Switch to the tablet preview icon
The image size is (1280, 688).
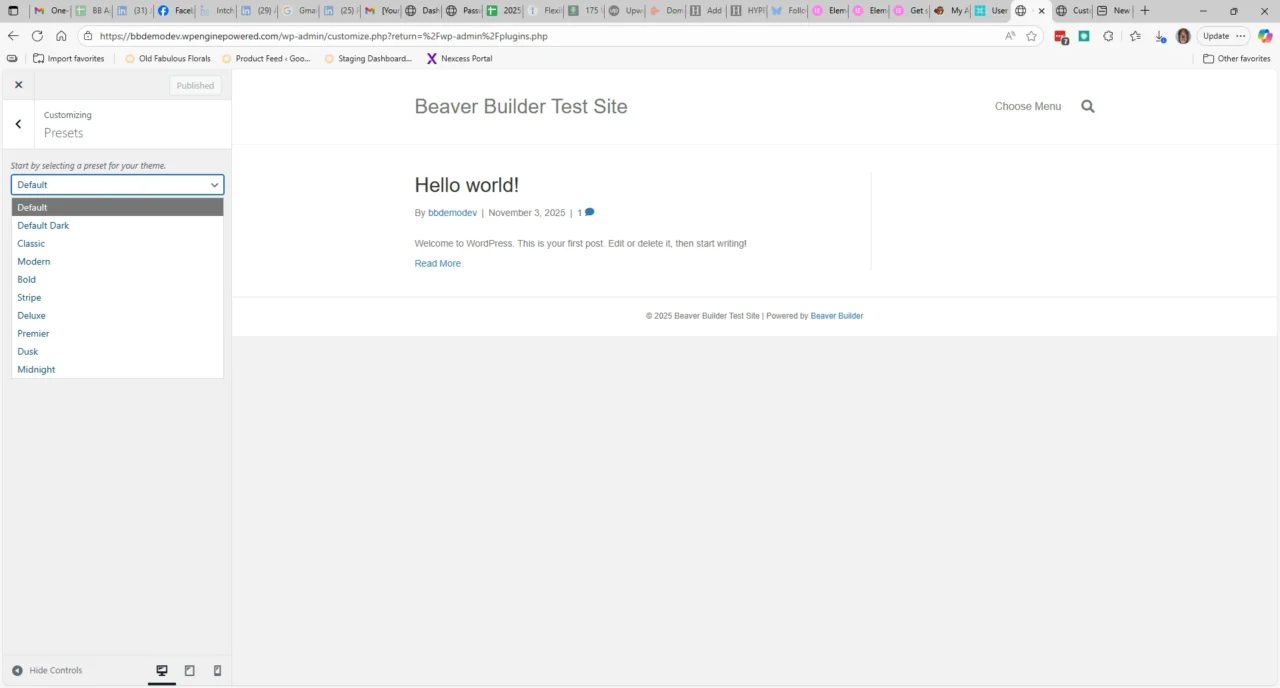[189, 670]
